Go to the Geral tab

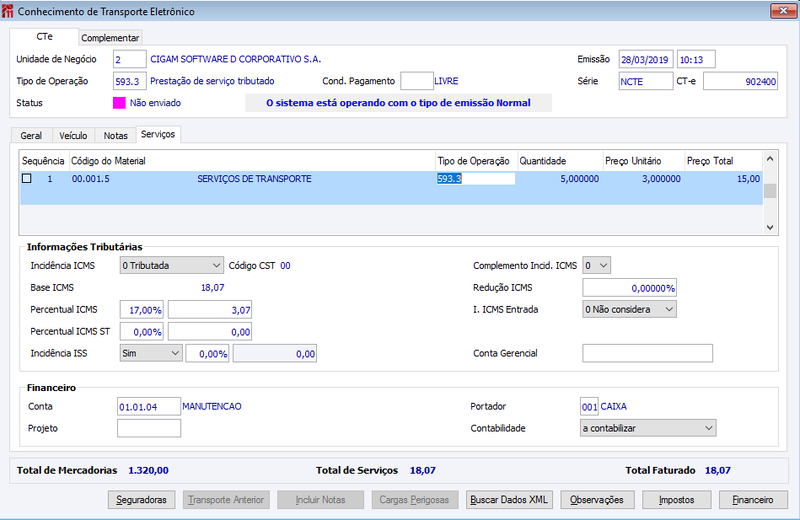[x=31, y=136]
